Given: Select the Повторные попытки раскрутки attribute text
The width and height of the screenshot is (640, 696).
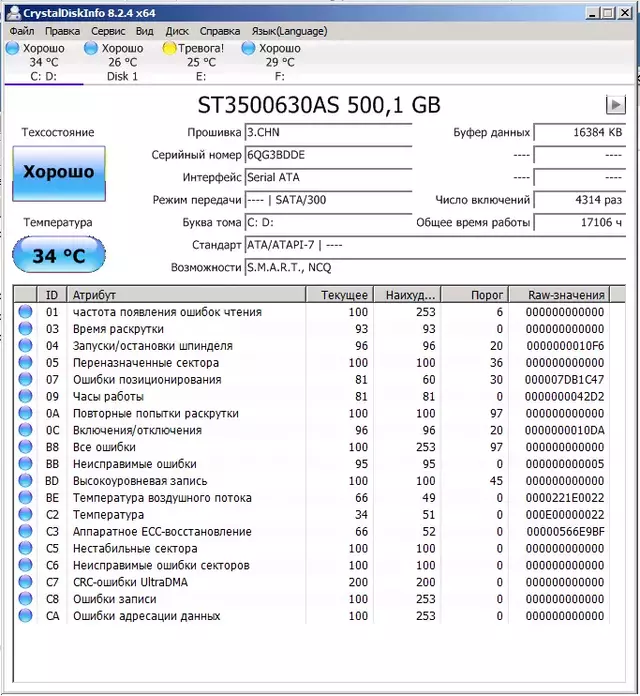Looking at the screenshot, I should click(156, 413).
